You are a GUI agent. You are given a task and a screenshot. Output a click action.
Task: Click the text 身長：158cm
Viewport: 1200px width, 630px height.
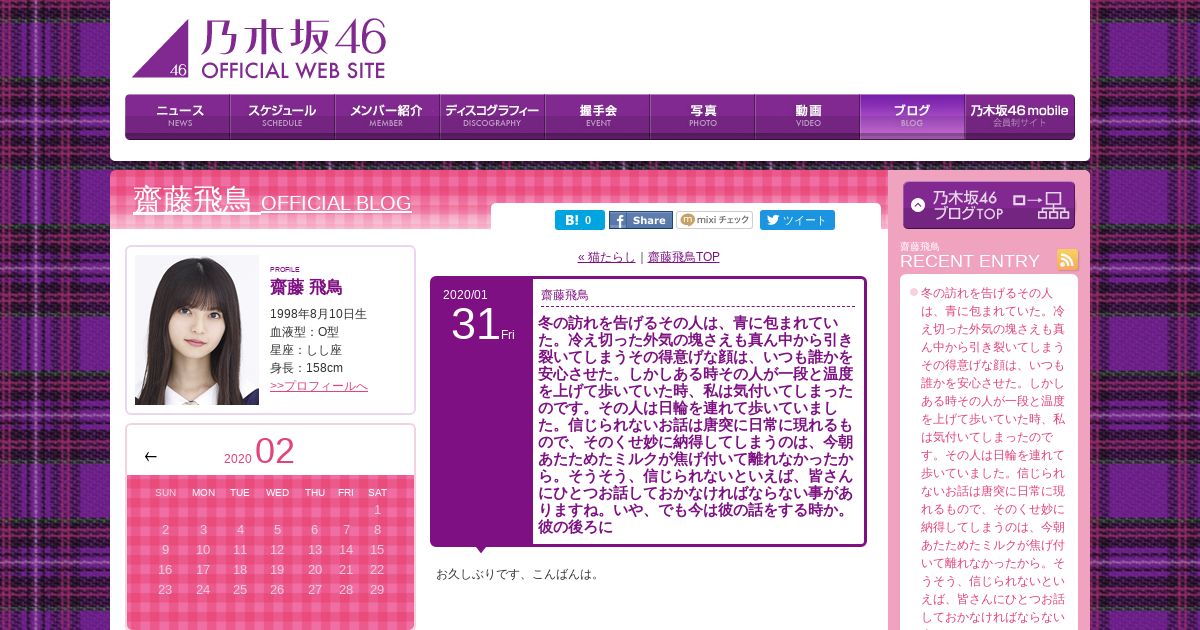click(x=306, y=368)
